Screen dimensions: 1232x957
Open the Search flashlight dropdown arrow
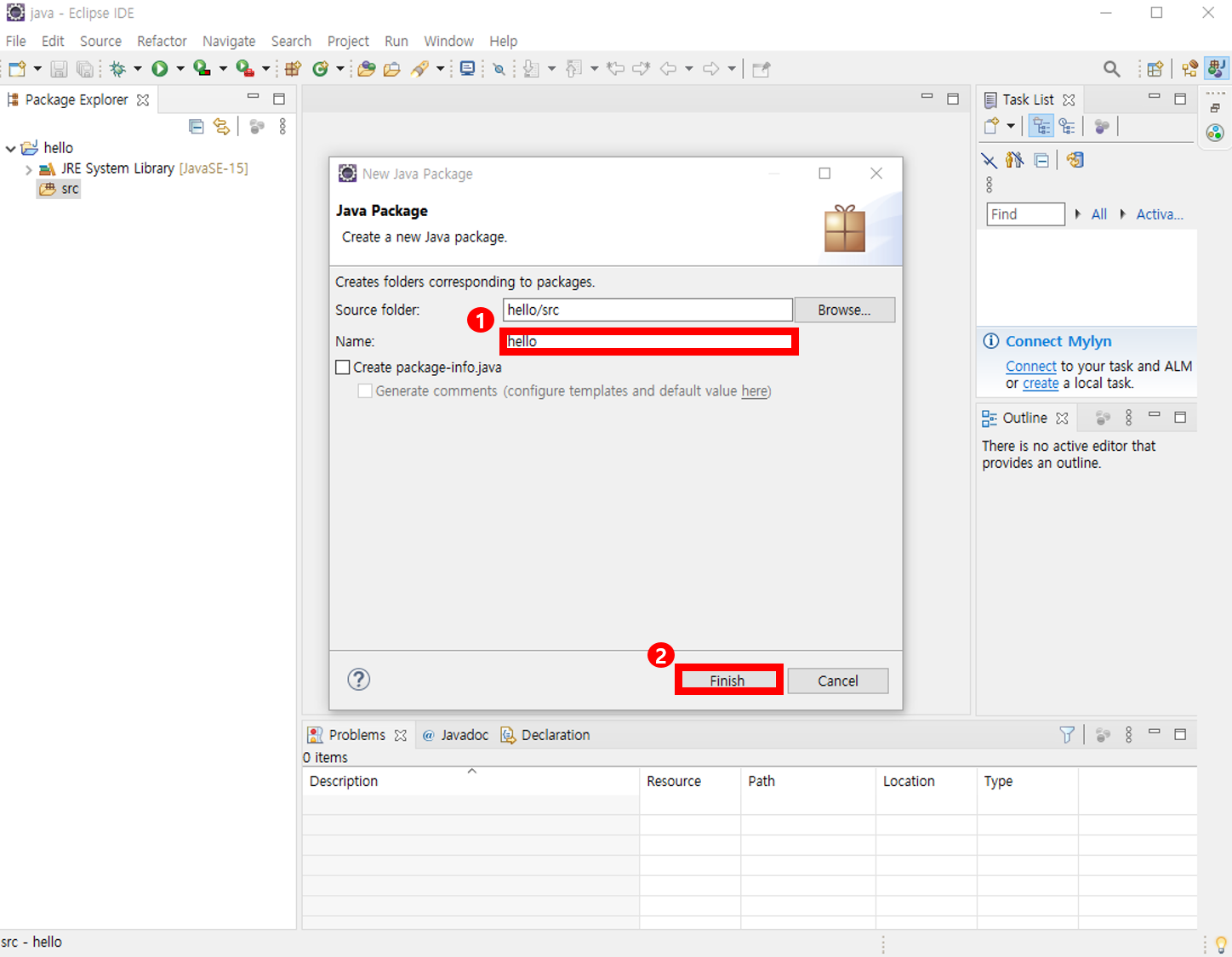pyautogui.click(x=440, y=69)
